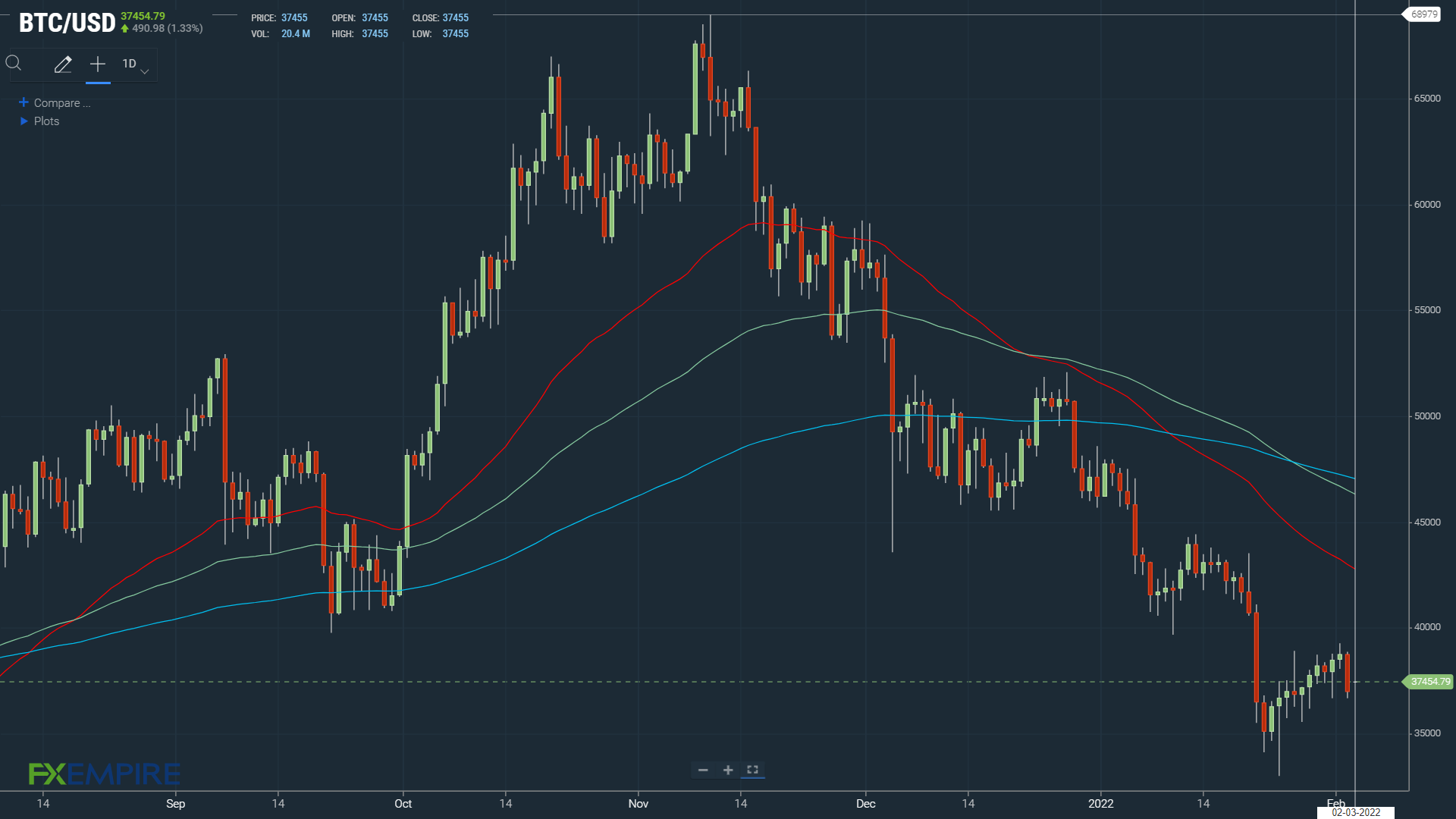Click the Compare plus button
The height and width of the screenshot is (819, 1456).
[24, 102]
